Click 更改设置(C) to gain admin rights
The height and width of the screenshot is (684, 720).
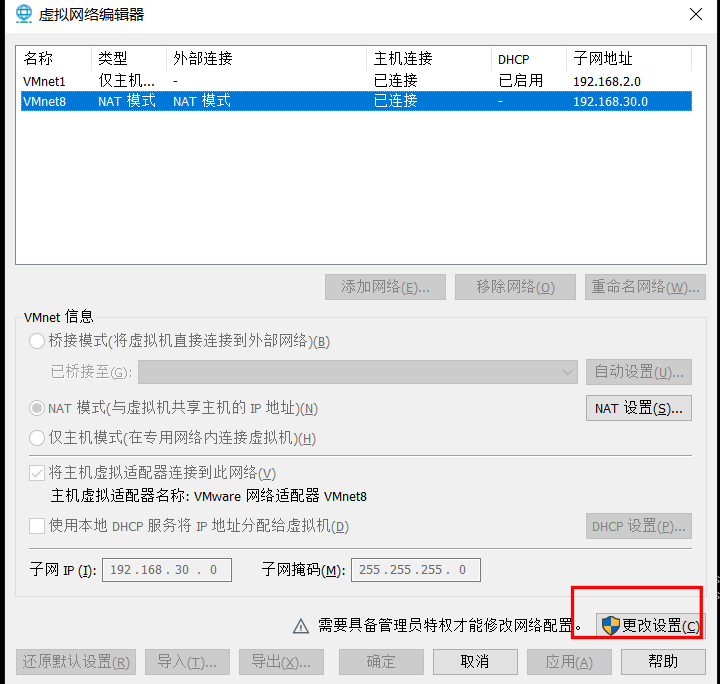tap(650, 626)
